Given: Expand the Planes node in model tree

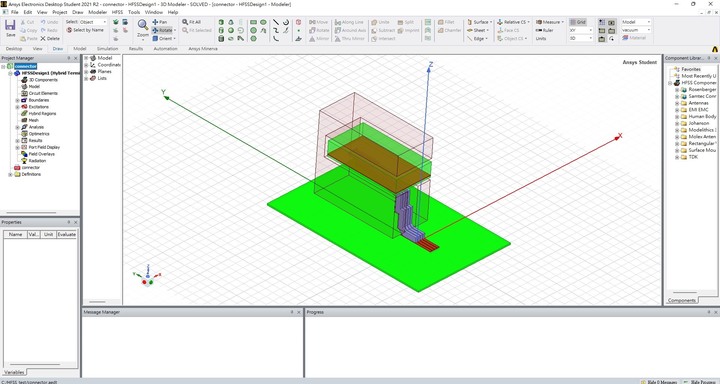Looking at the screenshot, I should coord(86,72).
